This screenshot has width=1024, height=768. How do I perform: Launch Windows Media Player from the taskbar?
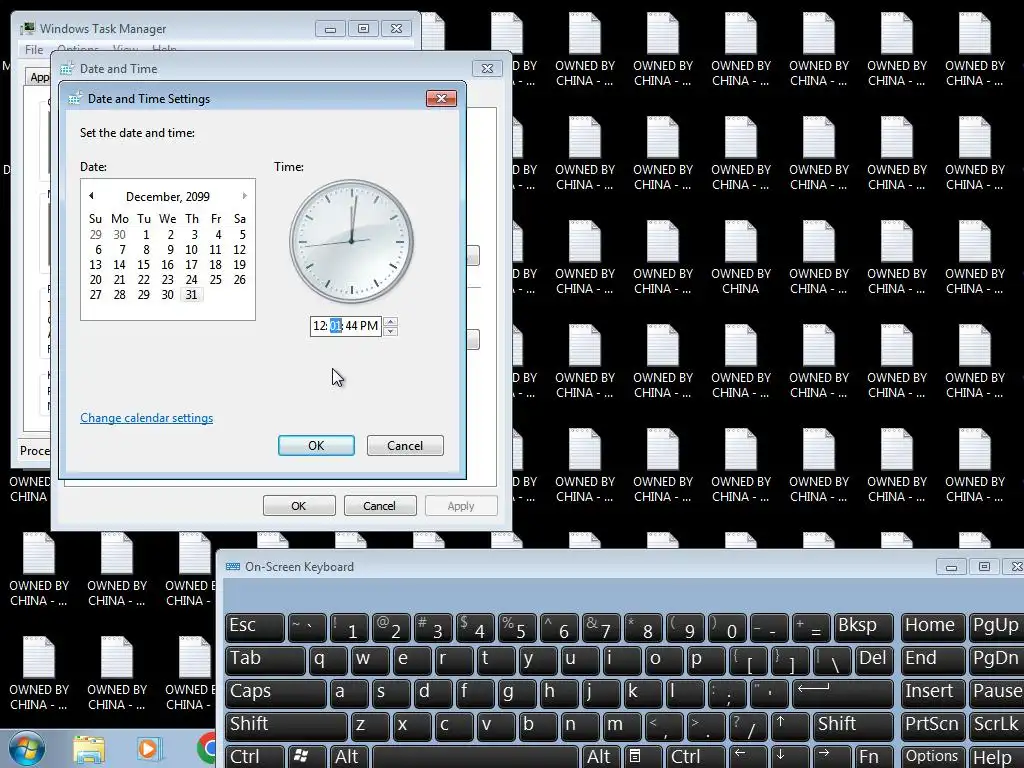pos(148,749)
